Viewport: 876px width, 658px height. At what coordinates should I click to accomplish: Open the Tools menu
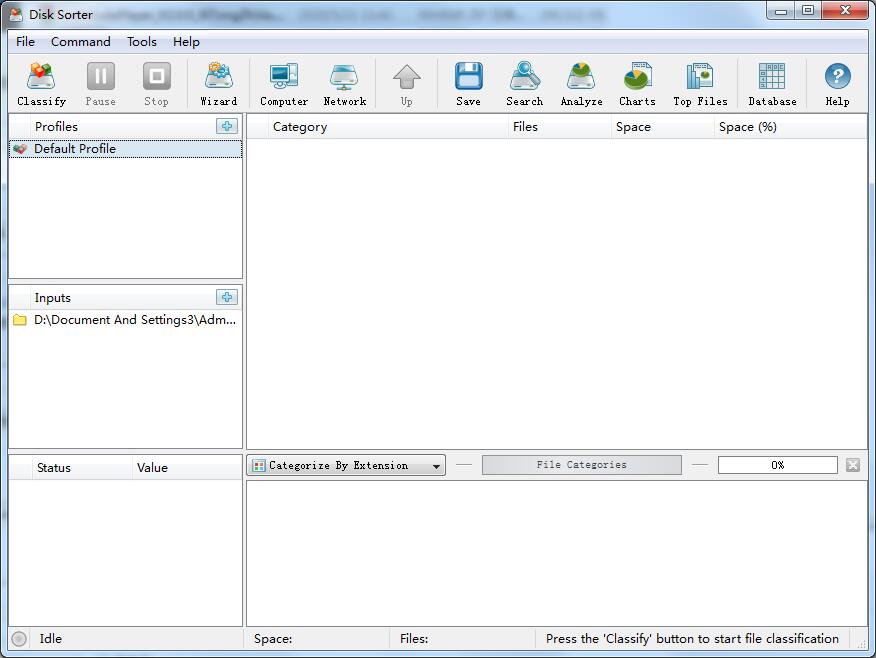click(x=141, y=42)
